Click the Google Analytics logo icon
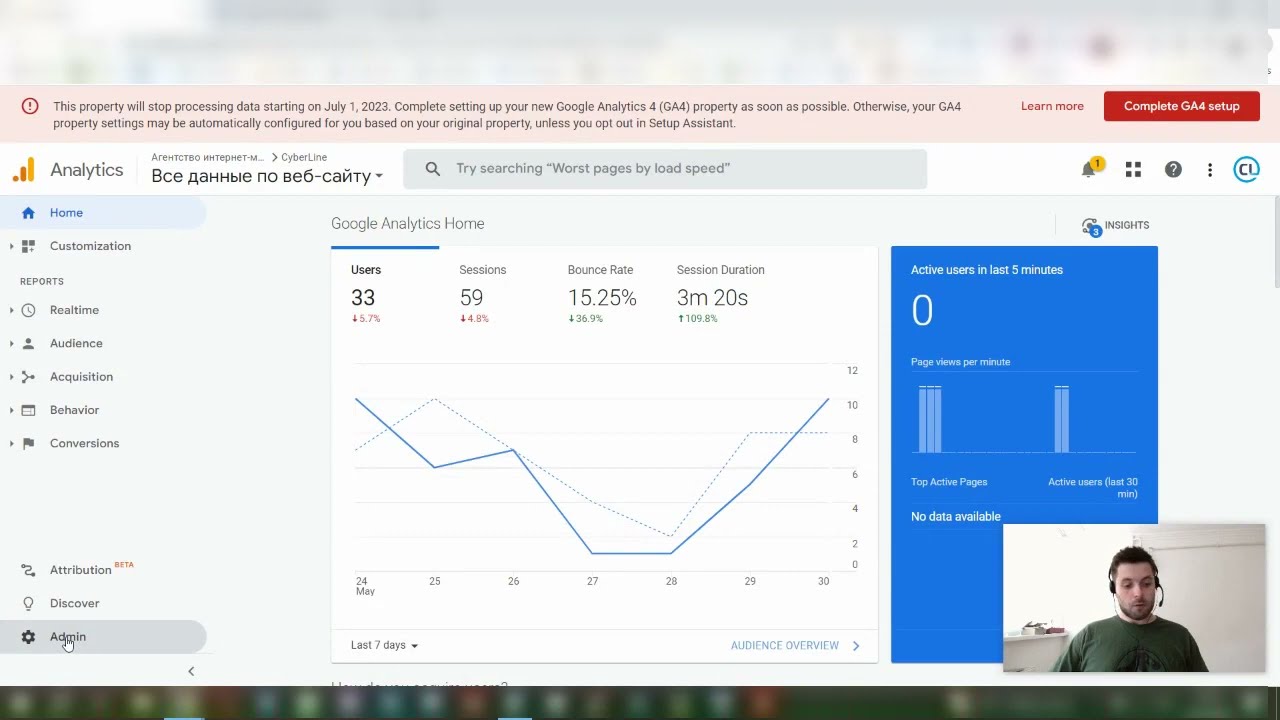1280x720 pixels. pyautogui.click(x=23, y=170)
